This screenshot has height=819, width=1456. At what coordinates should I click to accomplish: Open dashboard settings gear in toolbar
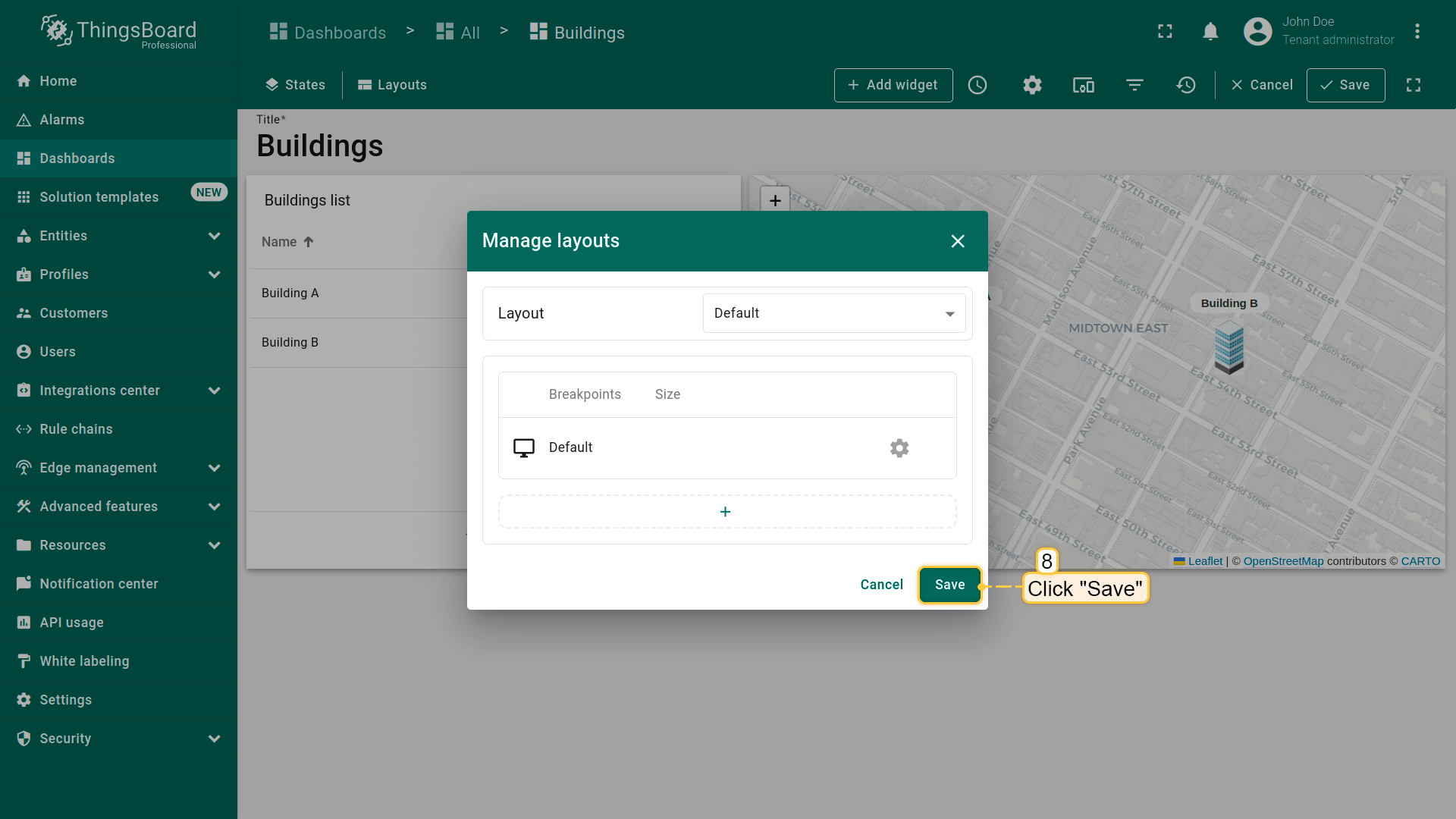tap(1031, 85)
